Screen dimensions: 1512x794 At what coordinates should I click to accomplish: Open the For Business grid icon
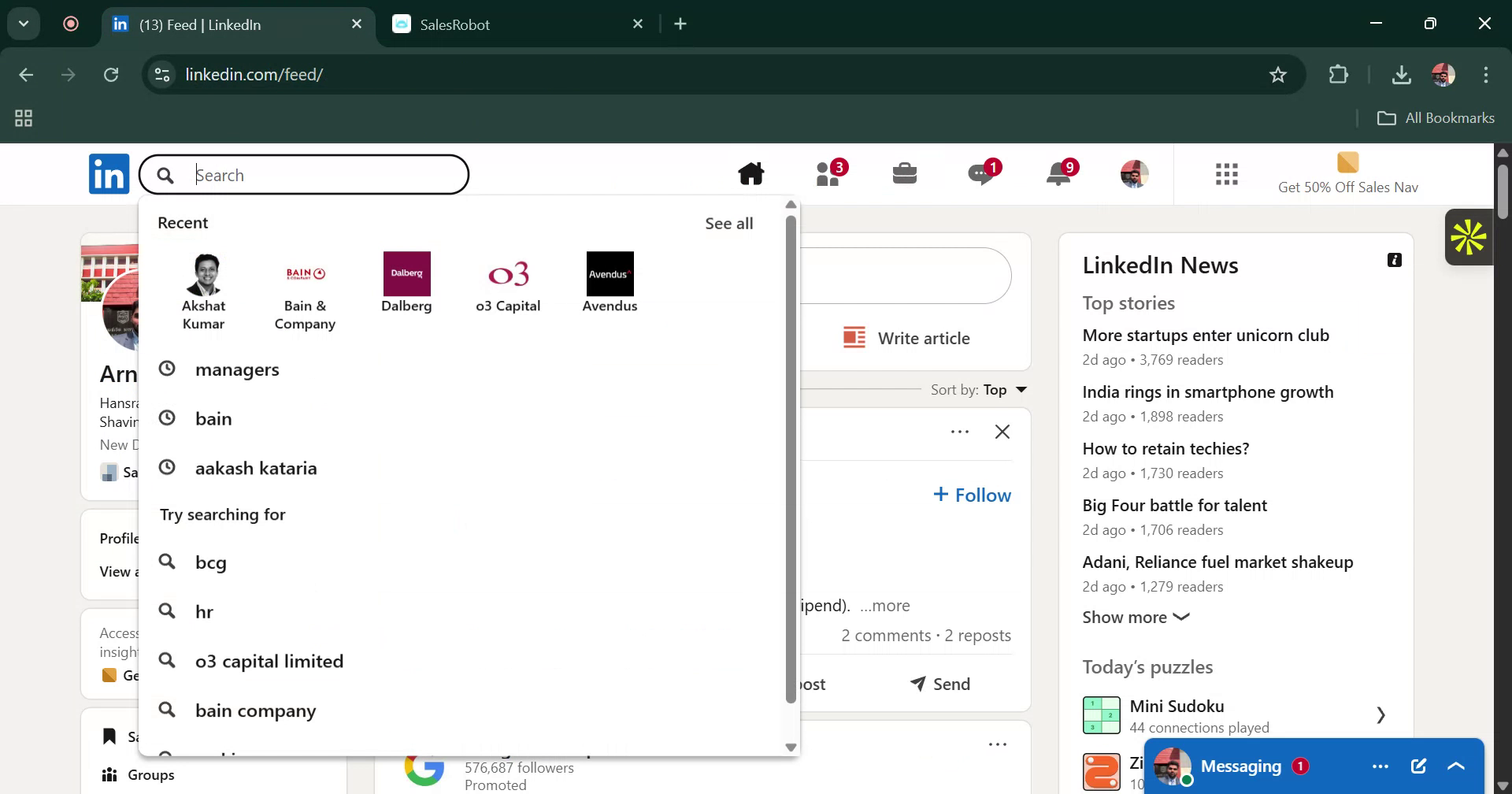click(x=1226, y=174)
